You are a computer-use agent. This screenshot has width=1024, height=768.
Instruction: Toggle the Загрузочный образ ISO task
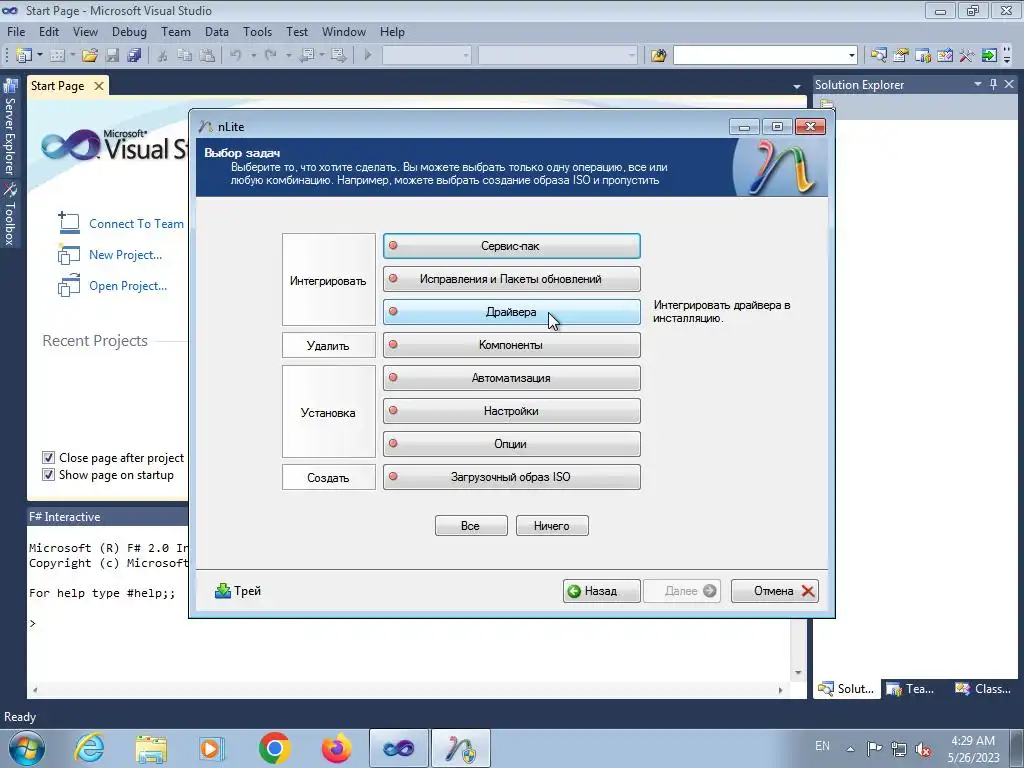pos(511,477)
